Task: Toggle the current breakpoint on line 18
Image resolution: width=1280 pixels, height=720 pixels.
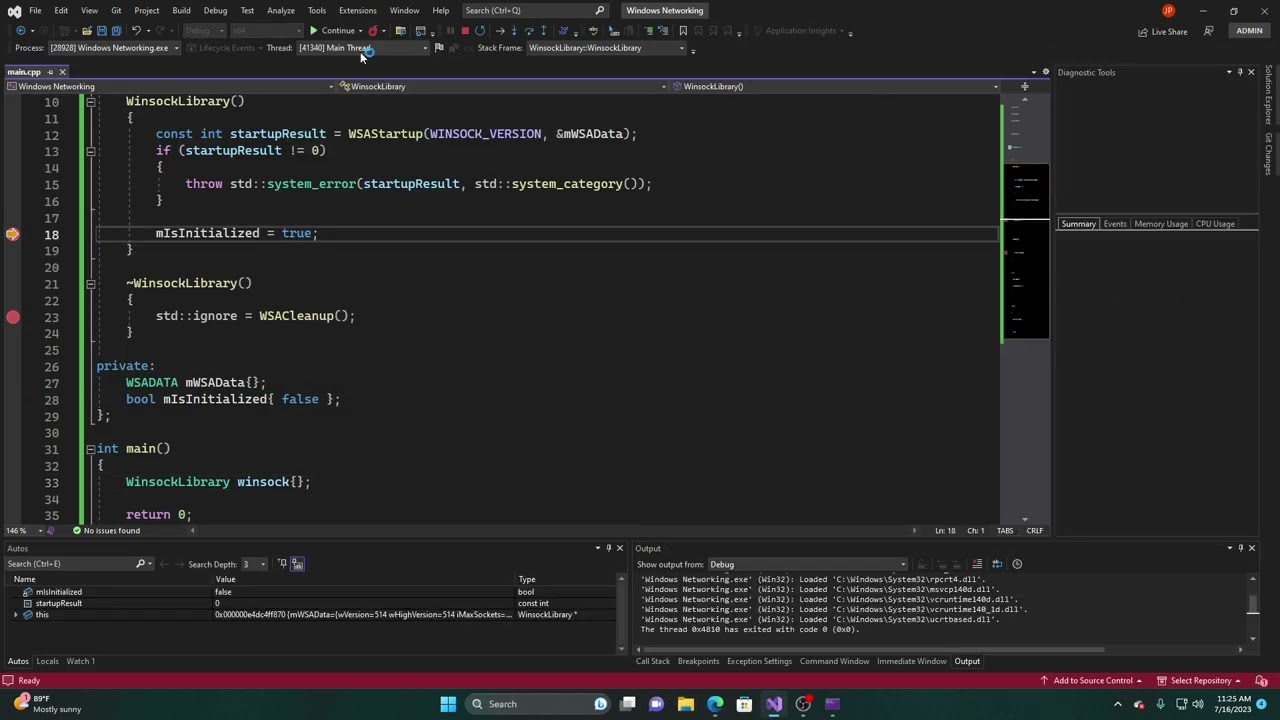Action: click(x=13, y=234)
